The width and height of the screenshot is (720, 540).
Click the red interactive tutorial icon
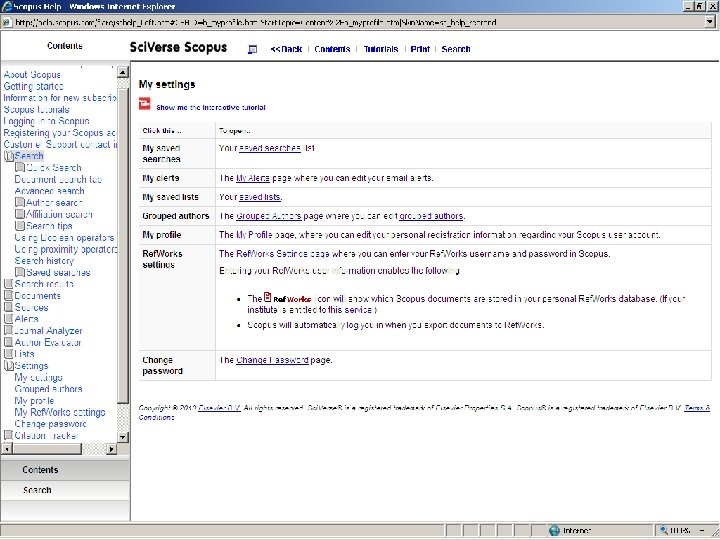[x=145, y=104]
